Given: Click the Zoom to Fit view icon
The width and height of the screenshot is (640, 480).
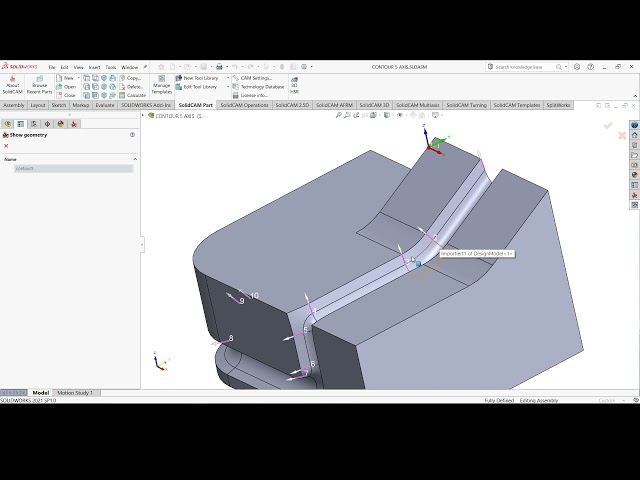Looking at the screenshot, I should (338, 116).
